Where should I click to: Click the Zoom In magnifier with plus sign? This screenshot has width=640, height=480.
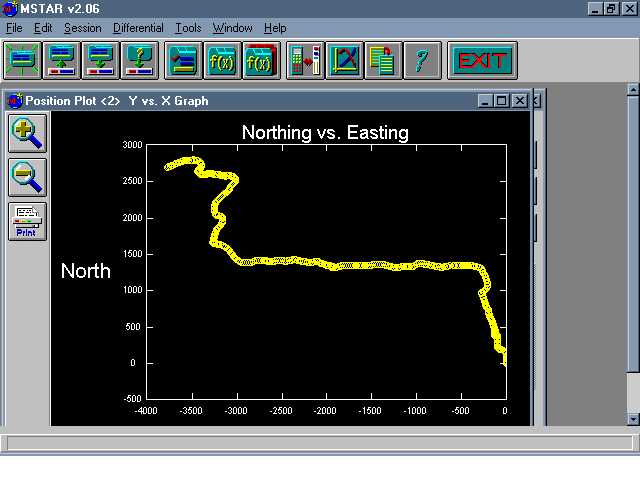pyautogui.click(x=26, y=131)
